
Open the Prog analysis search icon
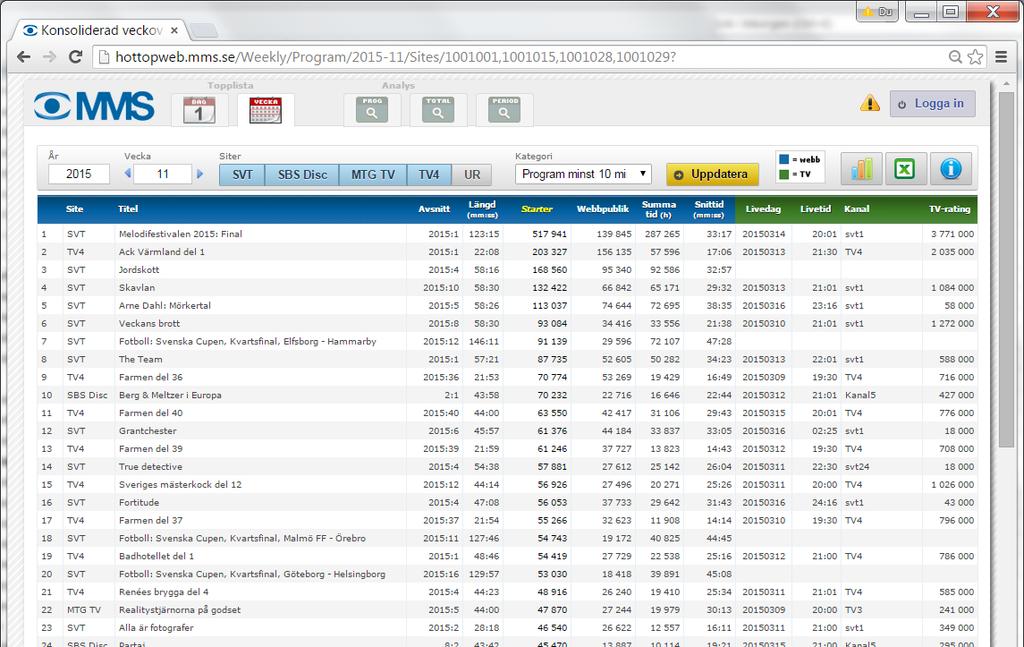click(372, 110)
